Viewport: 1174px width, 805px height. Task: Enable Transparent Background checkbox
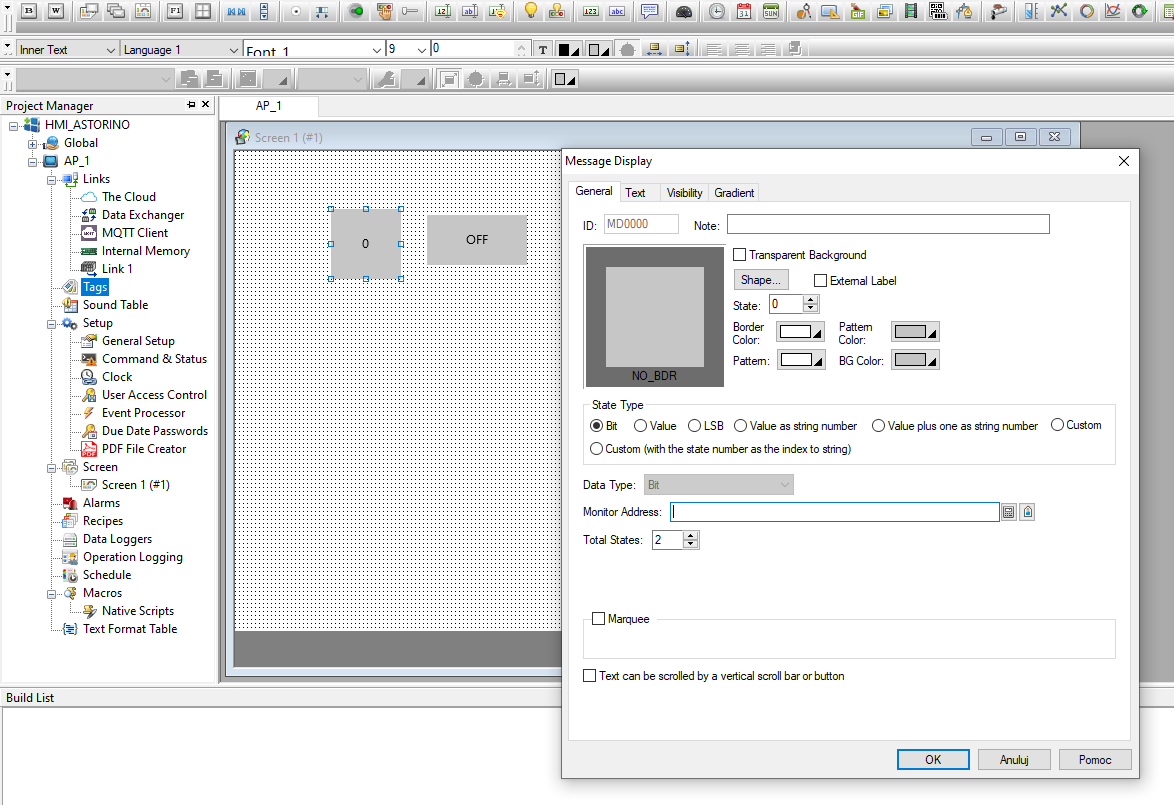tap(740, 255)
